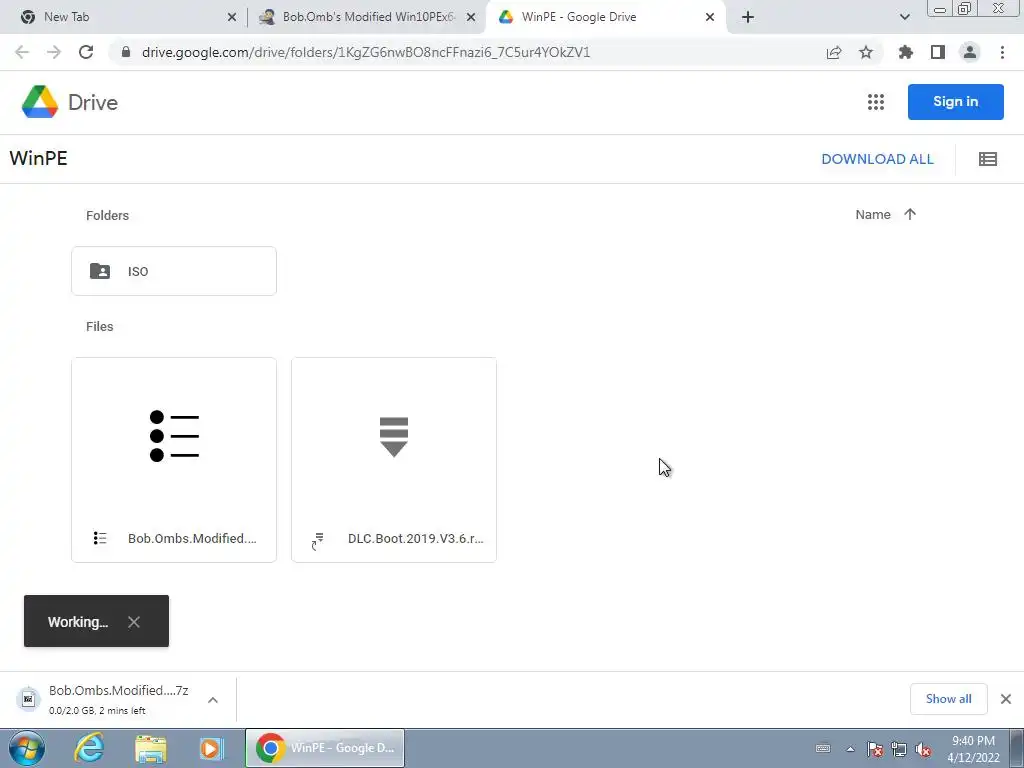Show hidden system tray icons
The width and height of the screenshot is (1024, 768).
pyautogui.click(x=850, y=749)
